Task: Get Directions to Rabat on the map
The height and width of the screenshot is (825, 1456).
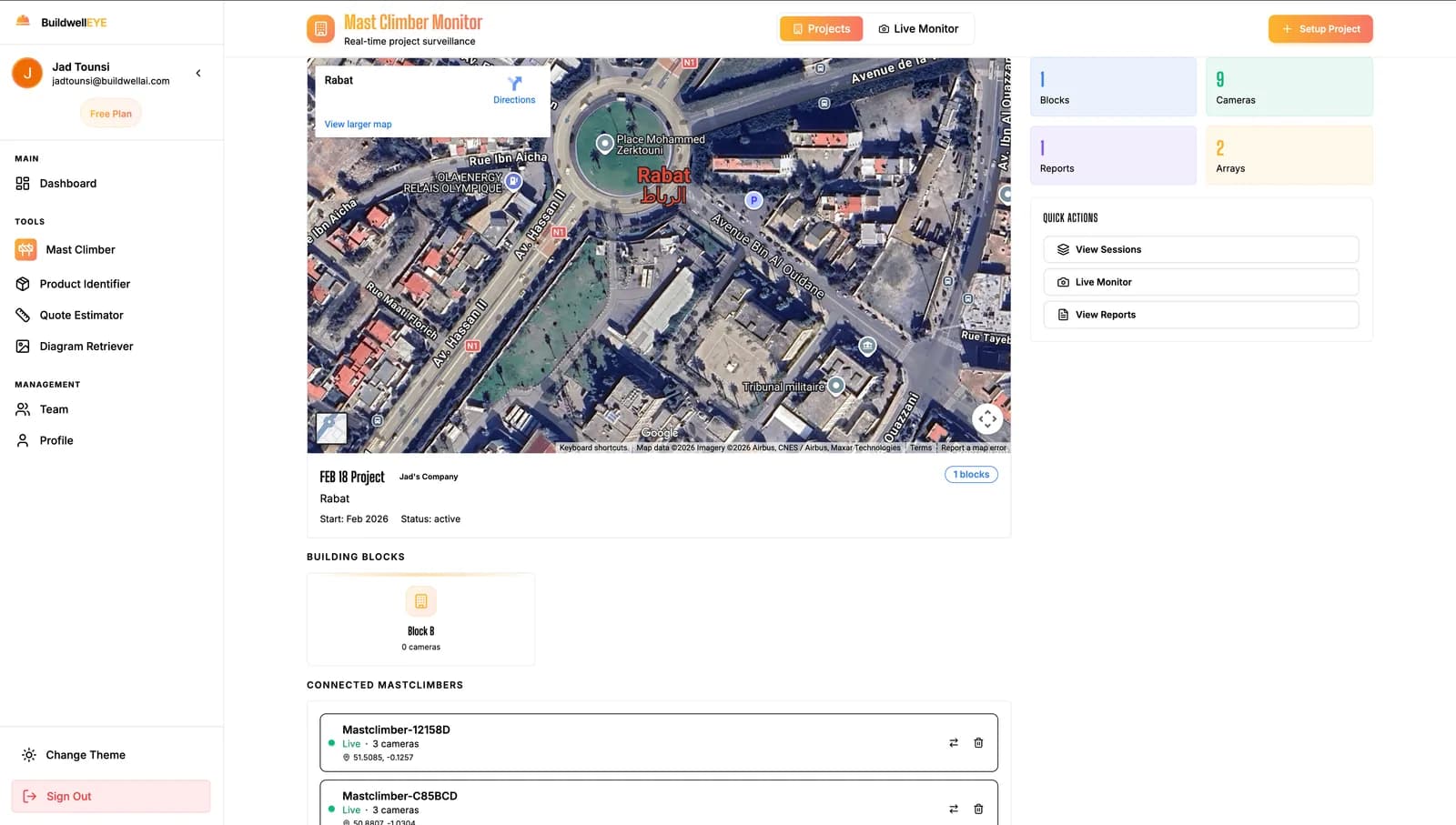Action: tap(514, 90)
